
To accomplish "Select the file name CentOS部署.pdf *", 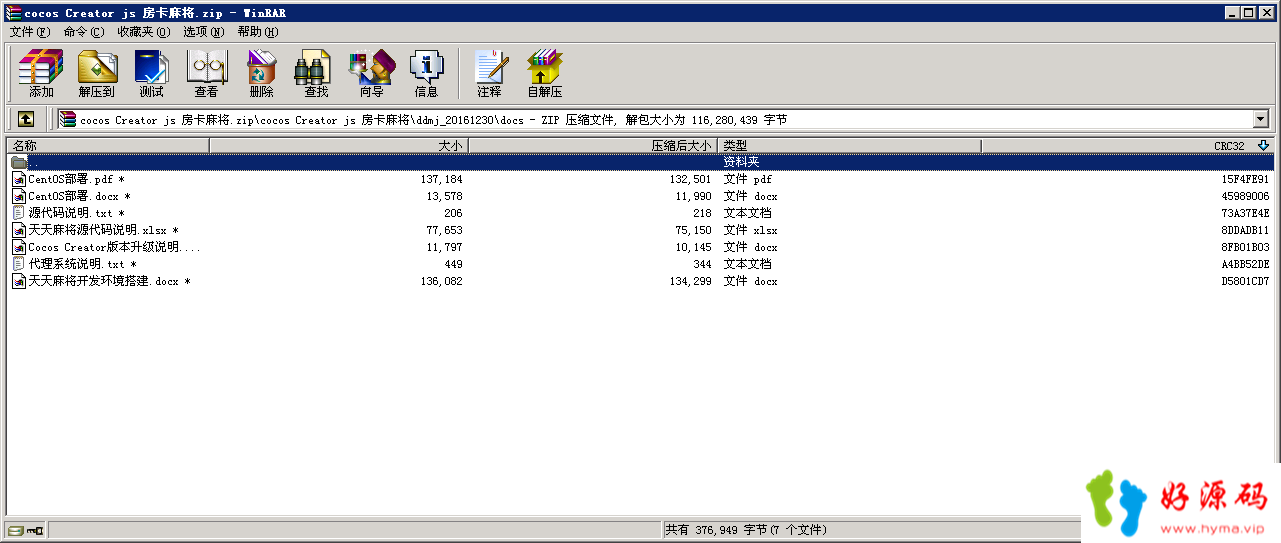I will point(78,179).
